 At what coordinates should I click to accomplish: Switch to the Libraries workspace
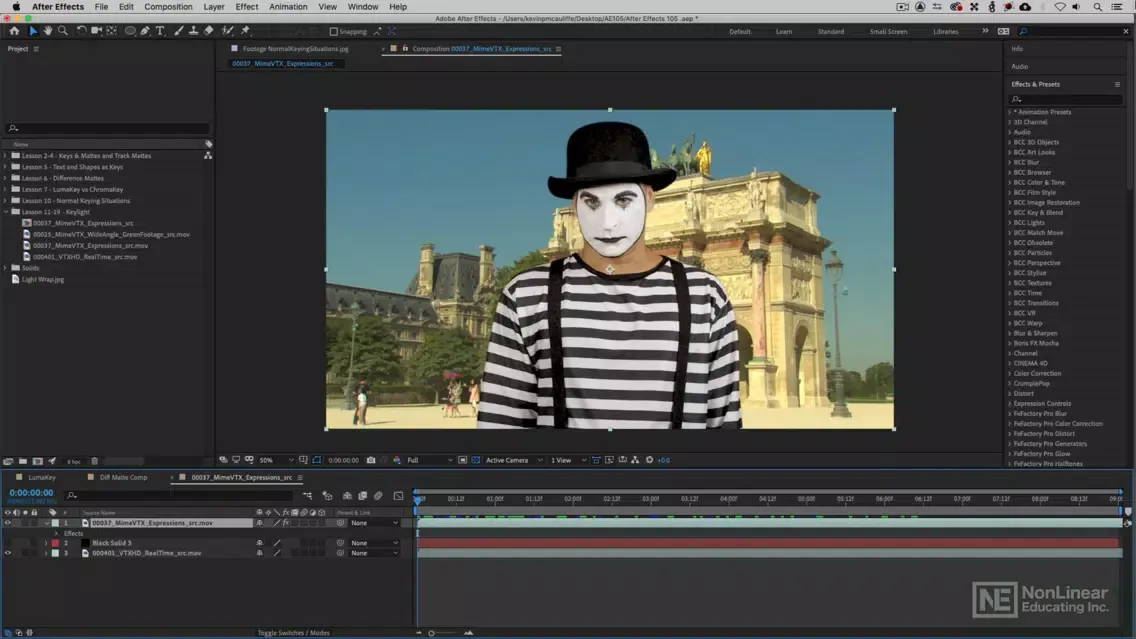945,32
